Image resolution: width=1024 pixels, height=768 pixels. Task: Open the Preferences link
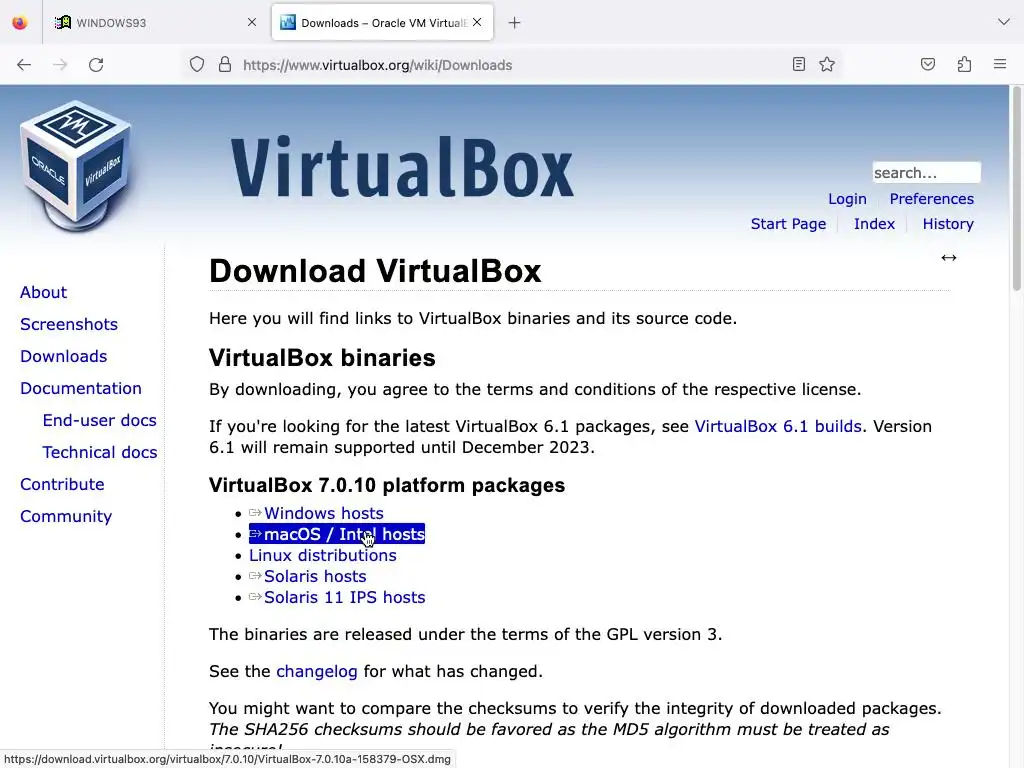[x=931, y=199]
